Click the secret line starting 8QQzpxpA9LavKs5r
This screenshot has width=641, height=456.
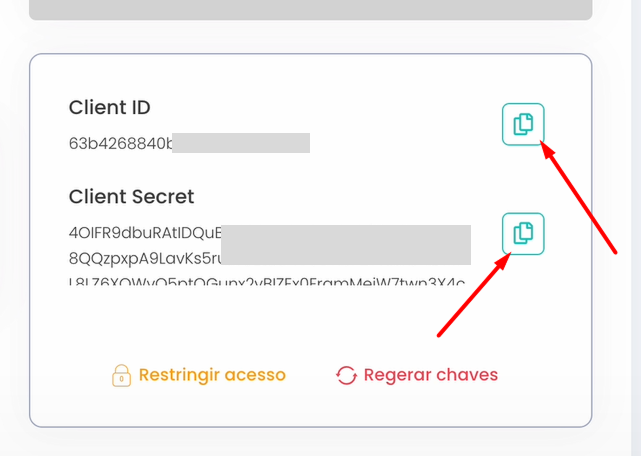pos(143,258)
